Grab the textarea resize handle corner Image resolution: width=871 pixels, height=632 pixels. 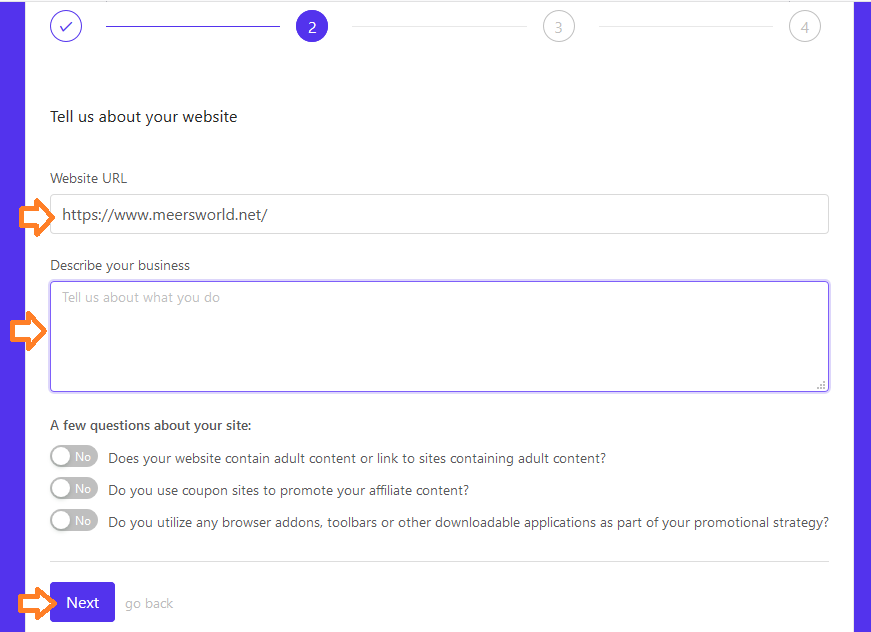point(821,384)
